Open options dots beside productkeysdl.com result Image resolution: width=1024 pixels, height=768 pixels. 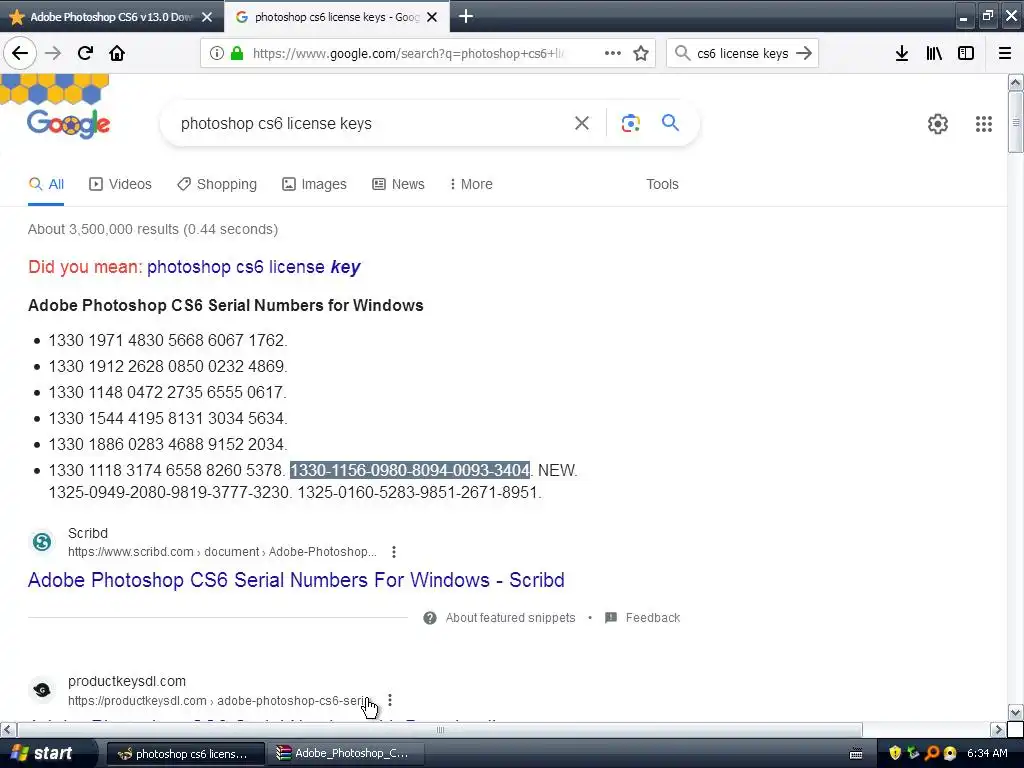[390, 700]
